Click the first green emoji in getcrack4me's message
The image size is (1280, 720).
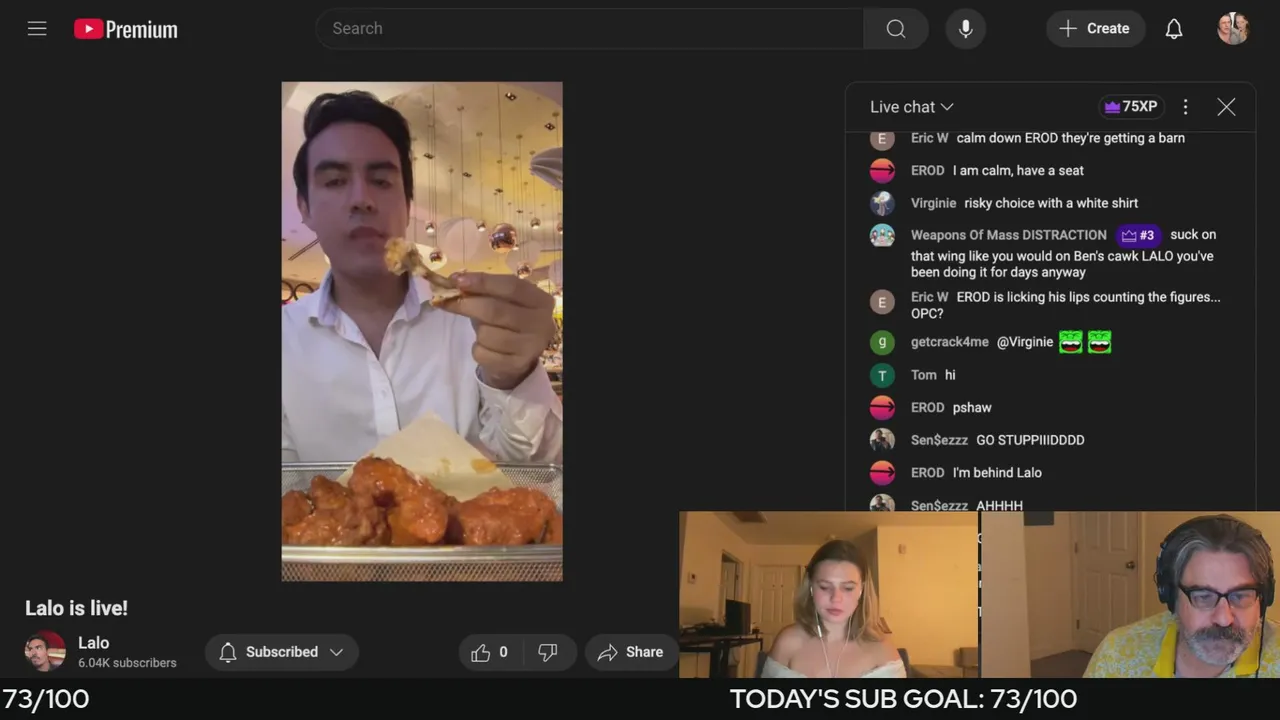[x=1071, y=342]
